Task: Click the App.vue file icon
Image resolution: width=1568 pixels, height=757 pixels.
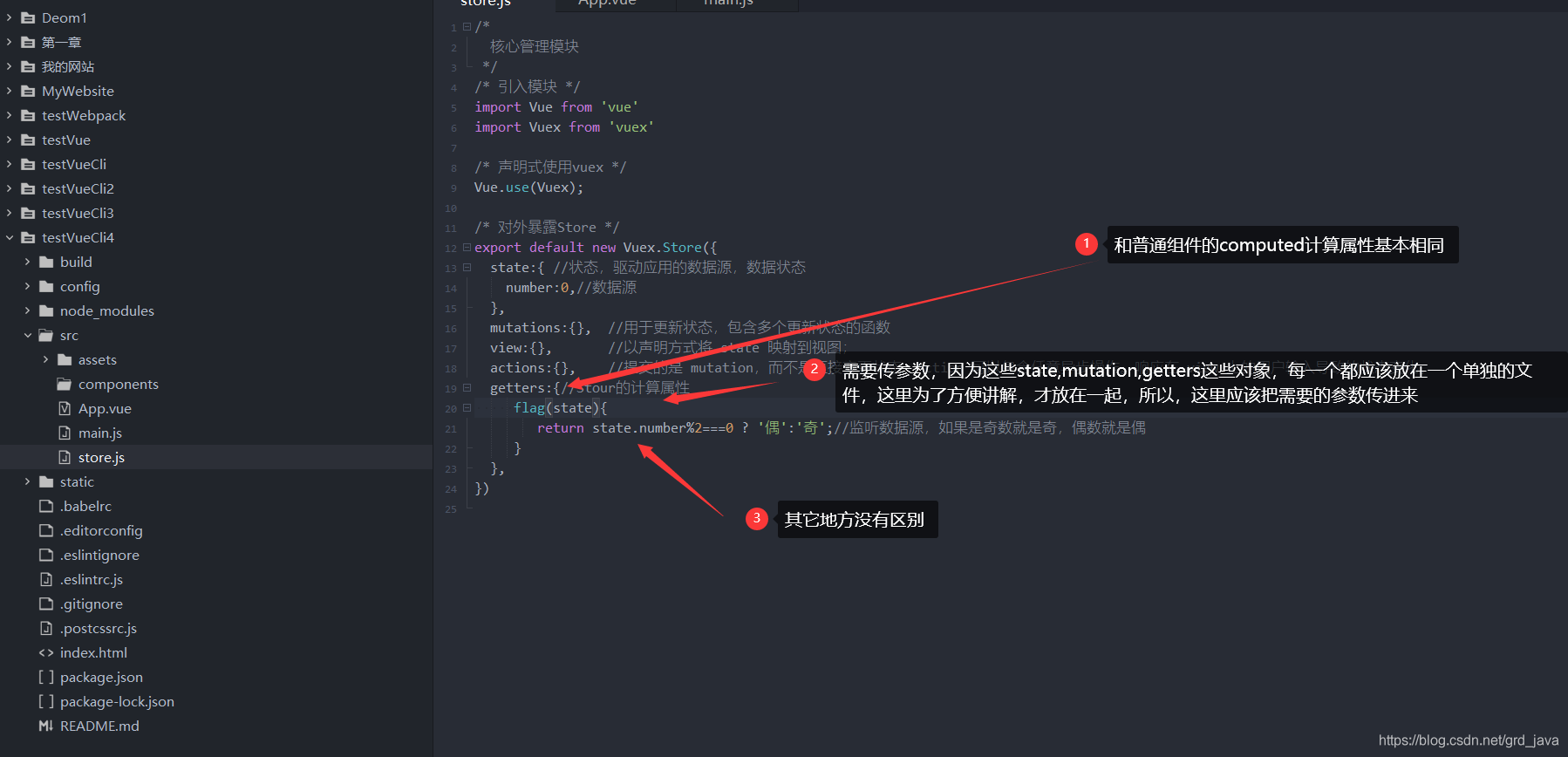Action: 65,408
